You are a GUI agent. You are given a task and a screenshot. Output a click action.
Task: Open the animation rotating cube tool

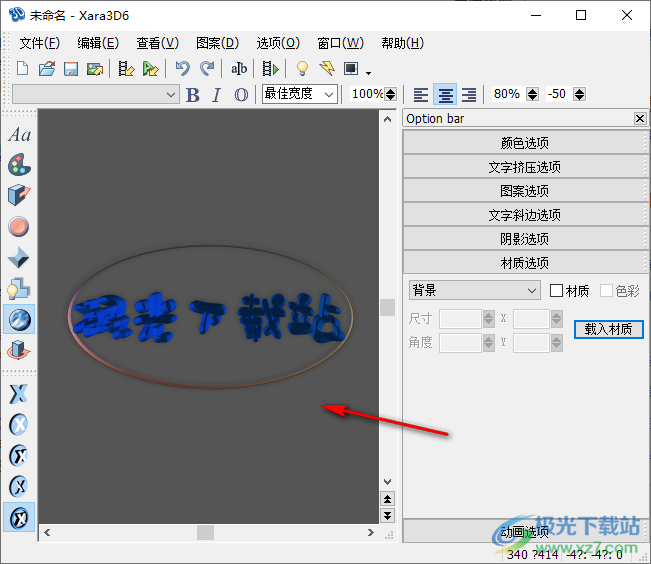point(19,351)
